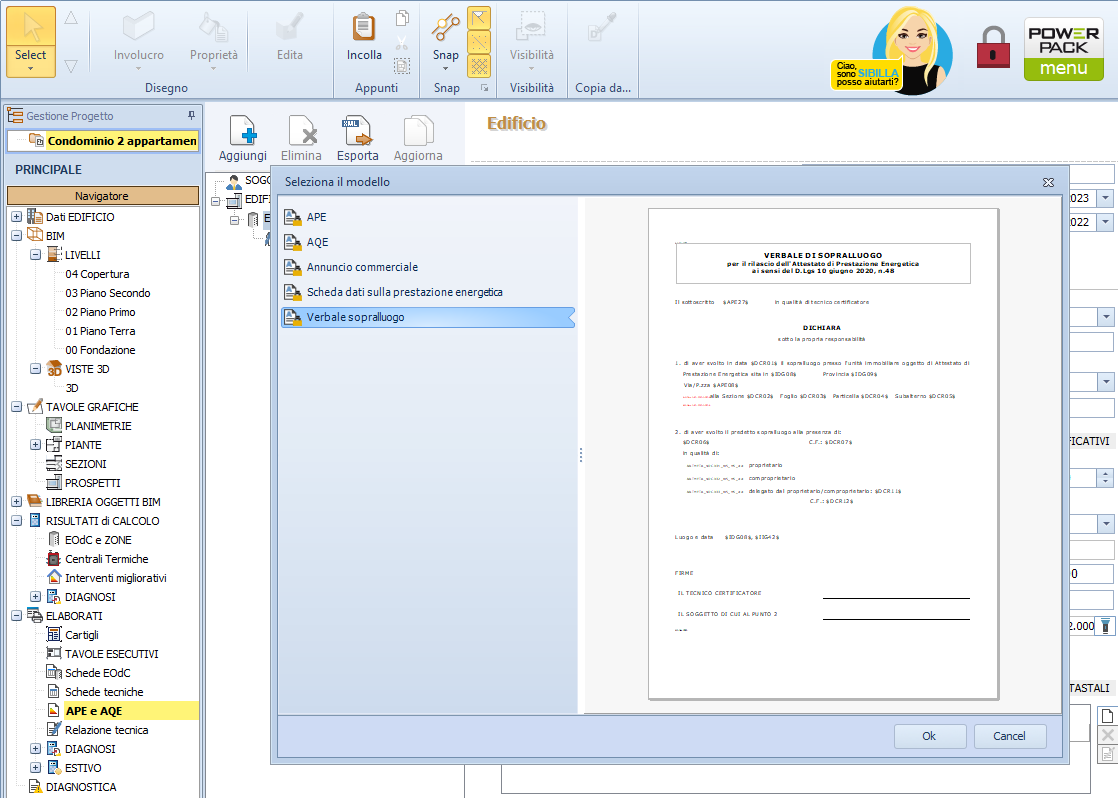Expand the LIBRERIA OGGETTI BIM node

[16, 502]
